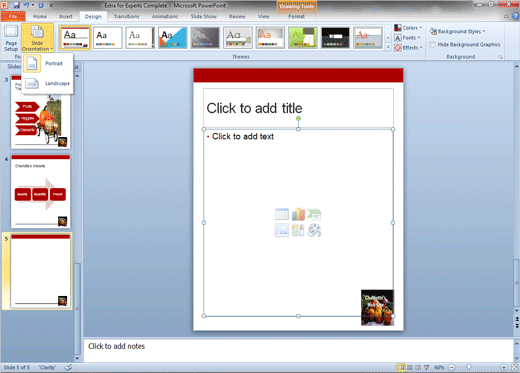Viewport: 520px width, 373px height.
Task: Click the Insert Picture from File icon
Action: pos(282,230)
